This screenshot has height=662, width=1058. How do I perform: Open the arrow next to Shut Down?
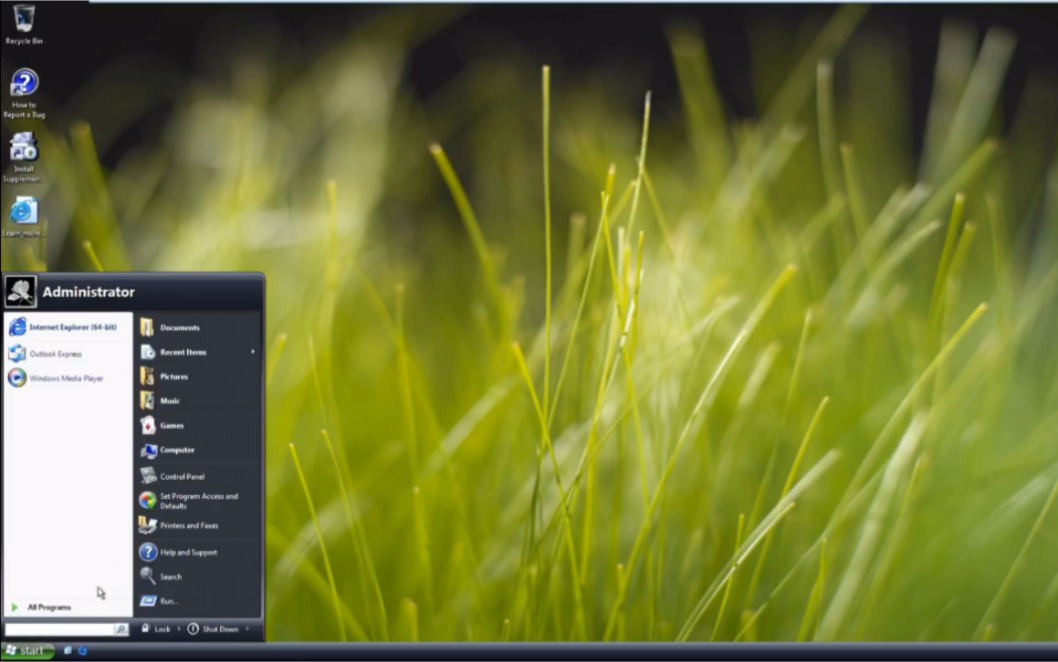(248, 630)
